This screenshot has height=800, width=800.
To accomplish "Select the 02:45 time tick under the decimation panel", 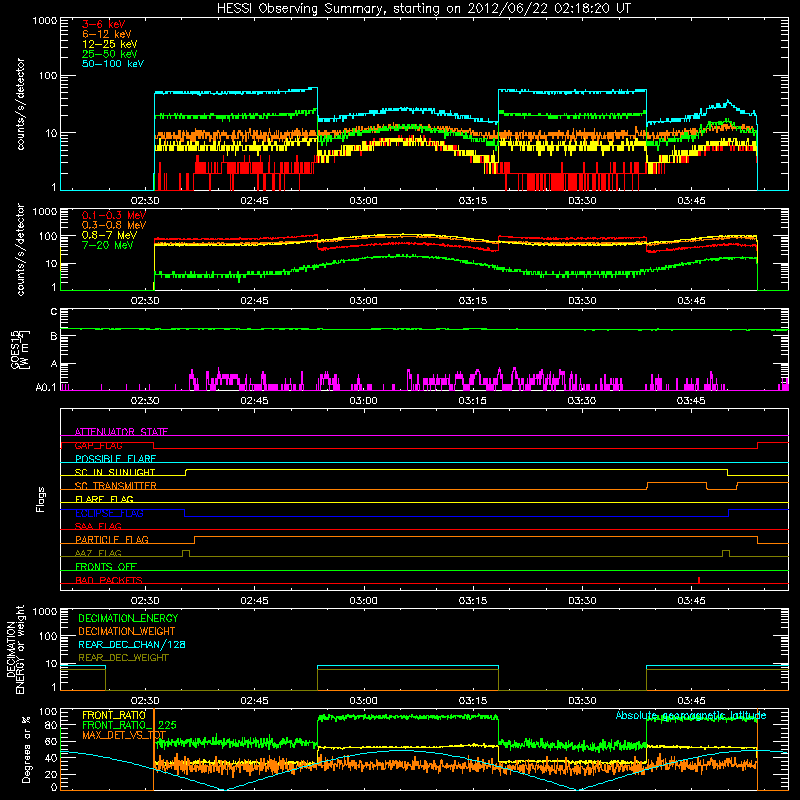I will coord(254,701).
